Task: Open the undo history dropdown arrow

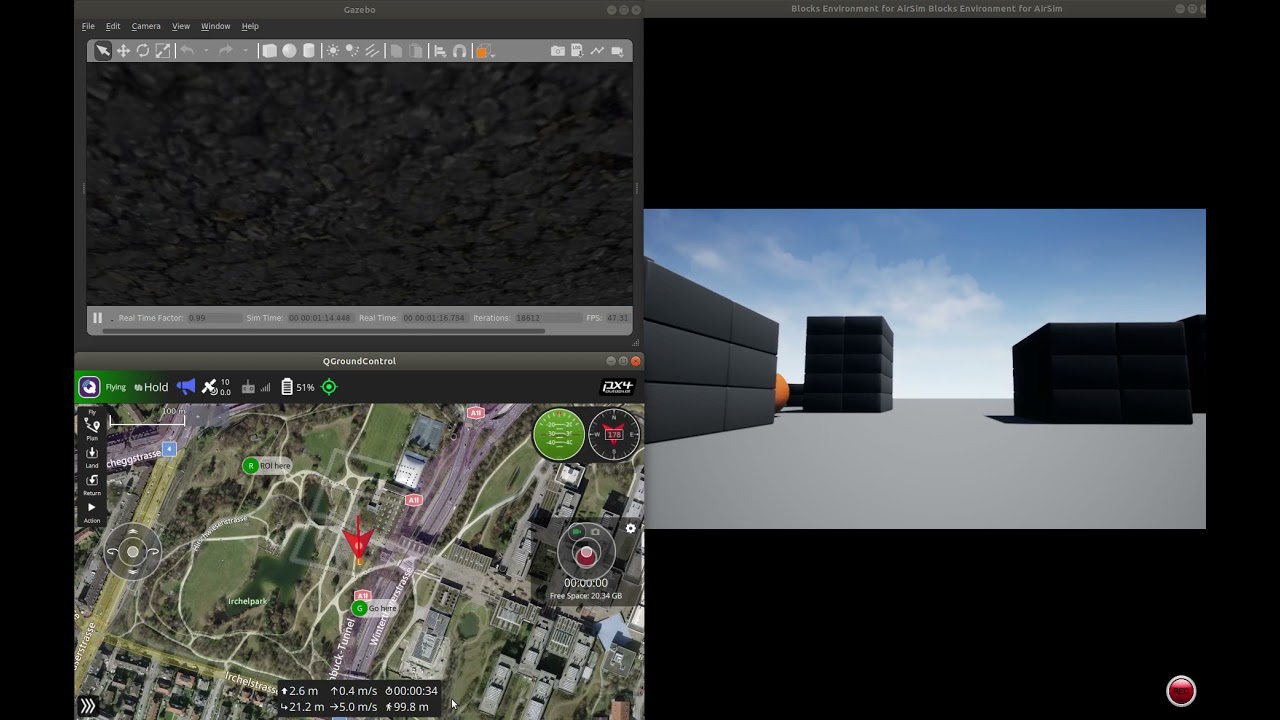Action: click(x=206, y=51)
